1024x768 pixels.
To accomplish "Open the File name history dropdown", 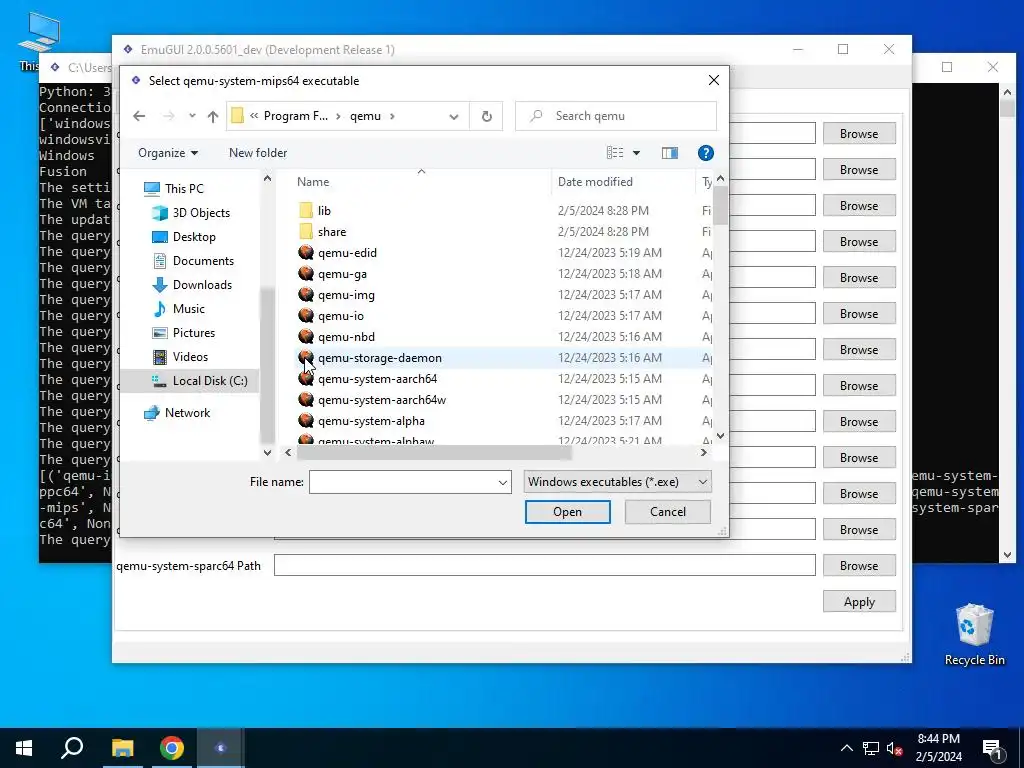I will (503, 483).
